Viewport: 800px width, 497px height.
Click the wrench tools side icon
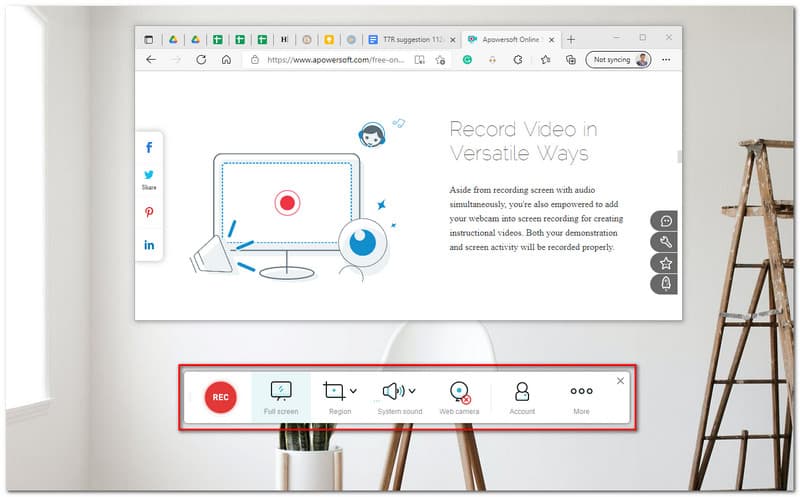(x=666, y=242)
